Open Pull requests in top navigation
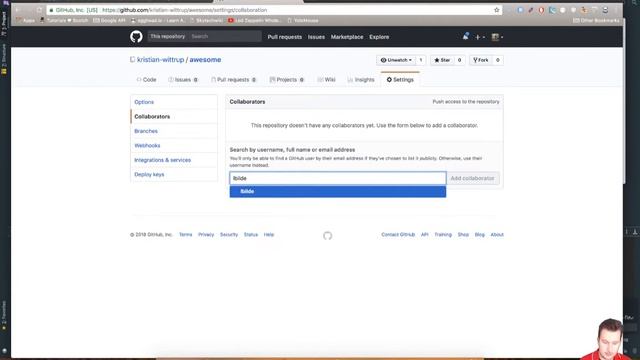Screen dimensions: 640x360 tap(284, 37)
